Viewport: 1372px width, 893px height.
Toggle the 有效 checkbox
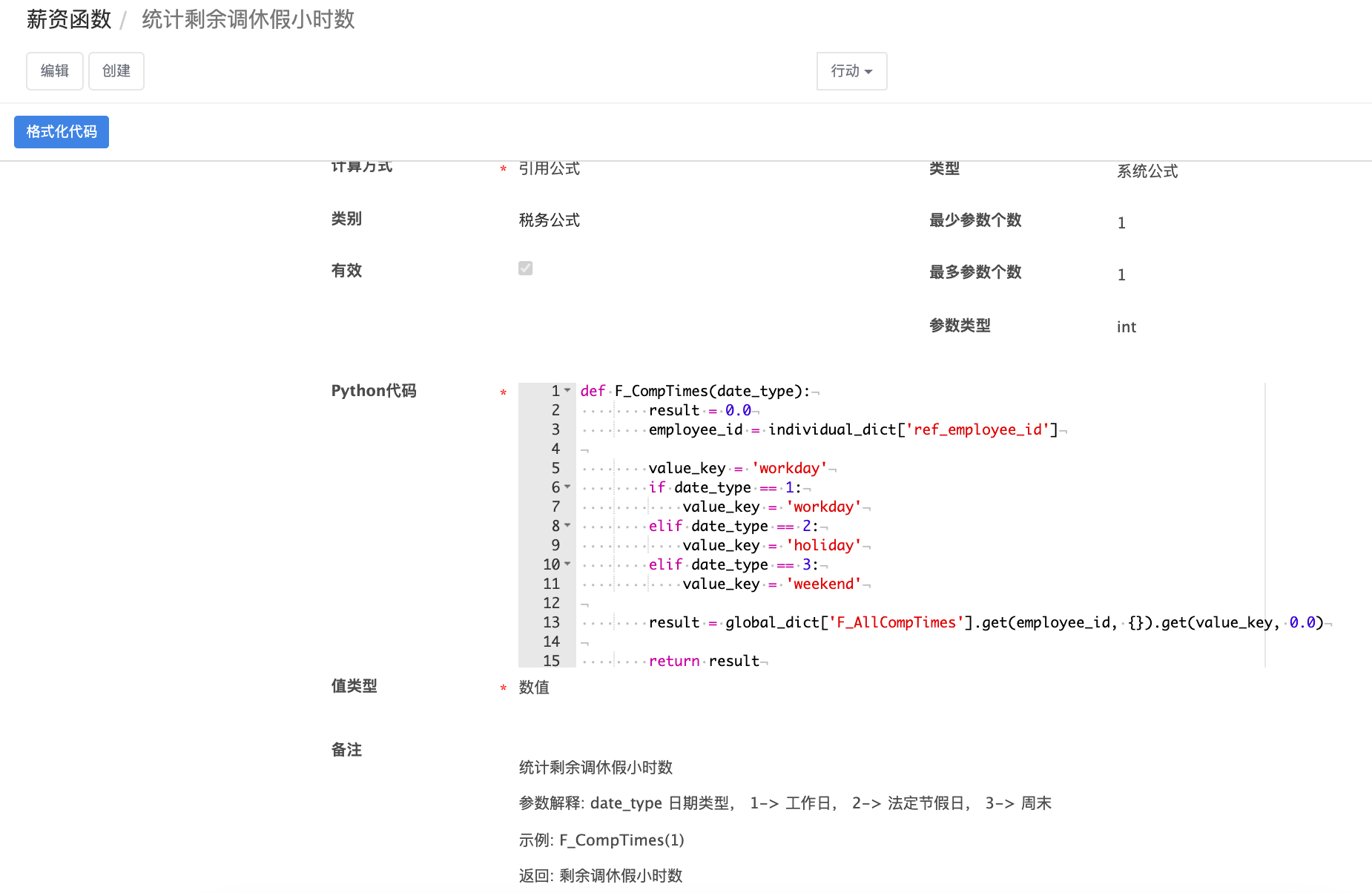(525, 268)
